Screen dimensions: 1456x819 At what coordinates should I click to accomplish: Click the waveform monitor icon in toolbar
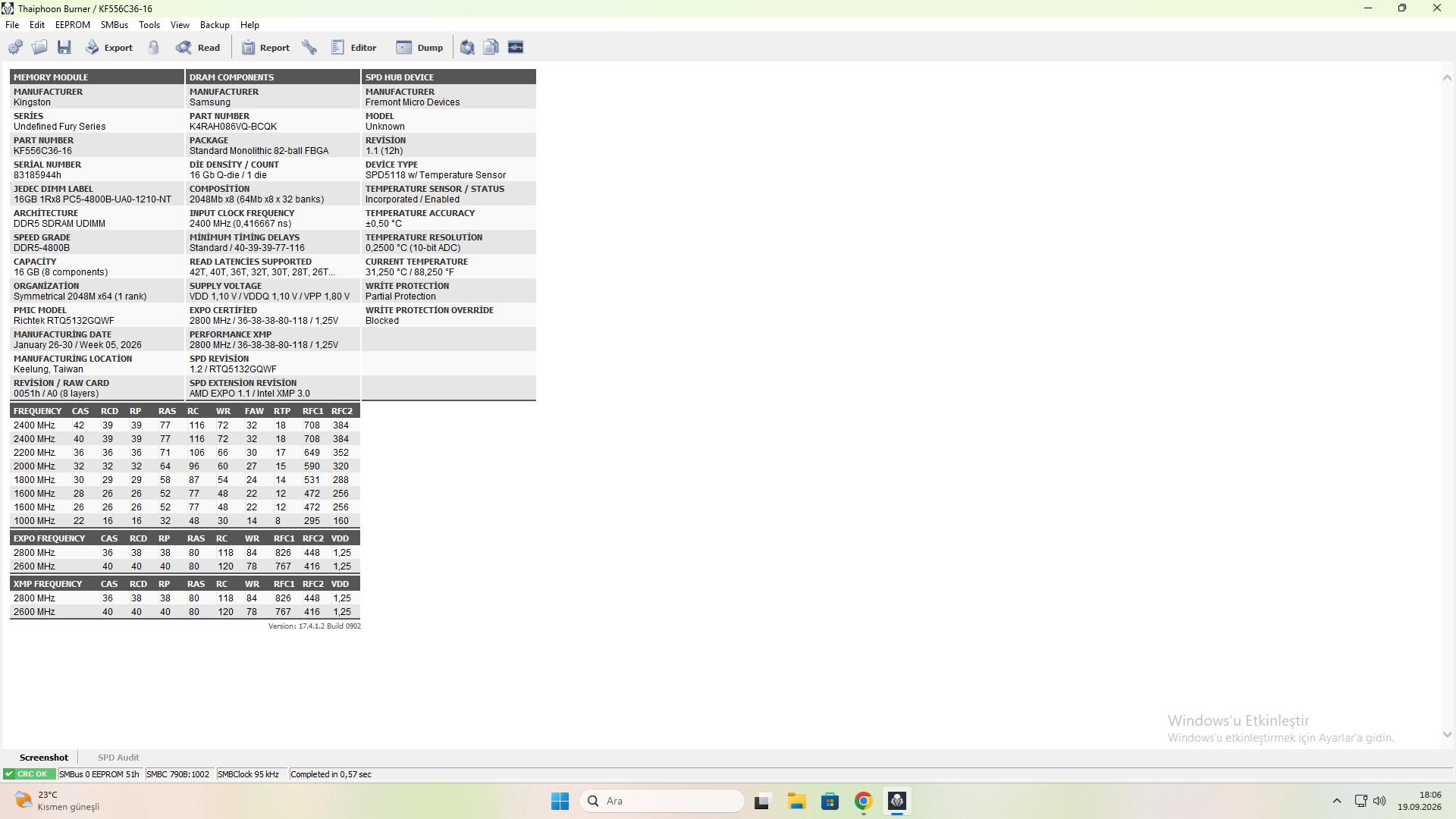tap(516, 47)
